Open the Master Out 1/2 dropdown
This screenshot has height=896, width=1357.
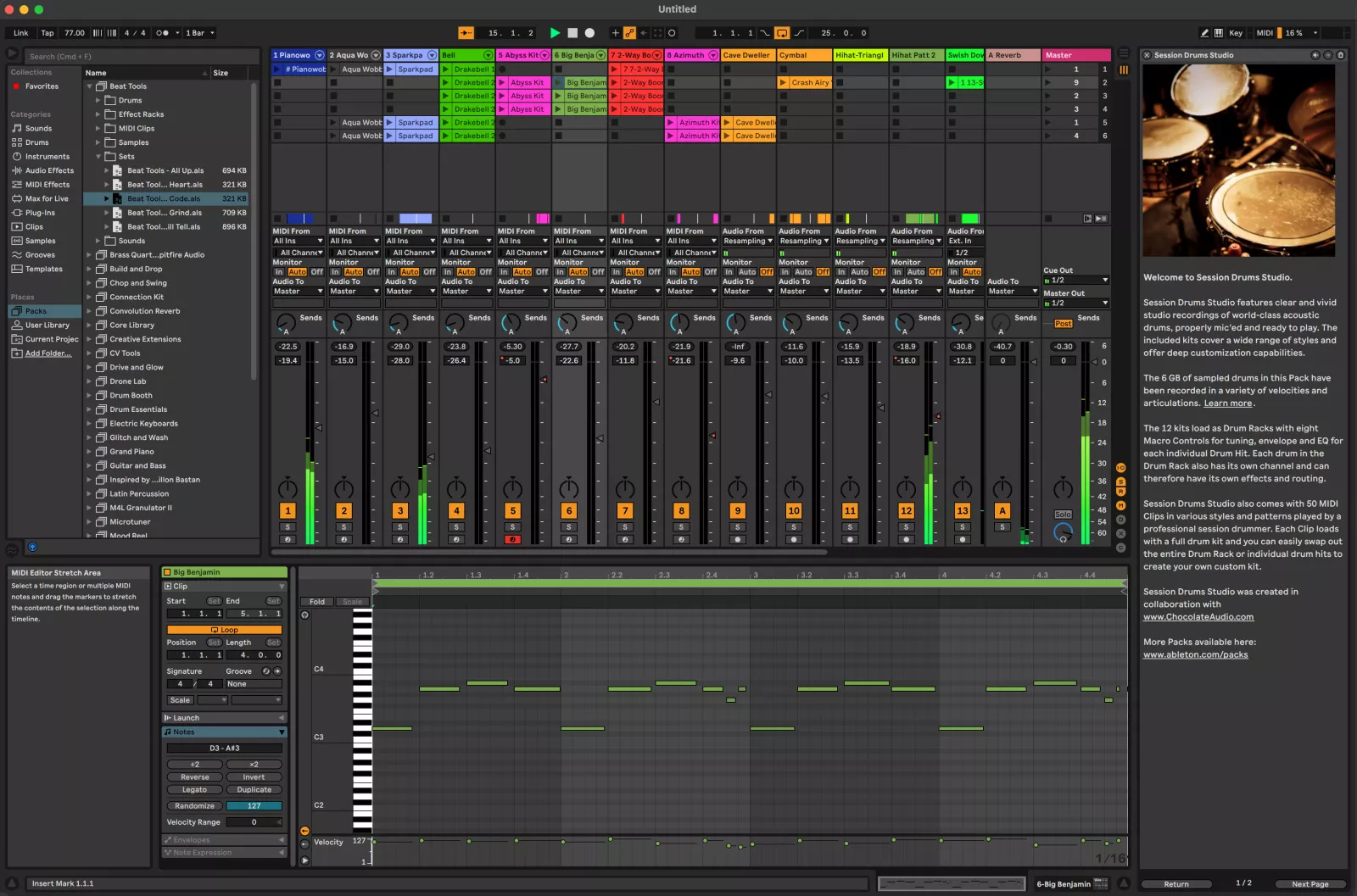(1075, 303)
